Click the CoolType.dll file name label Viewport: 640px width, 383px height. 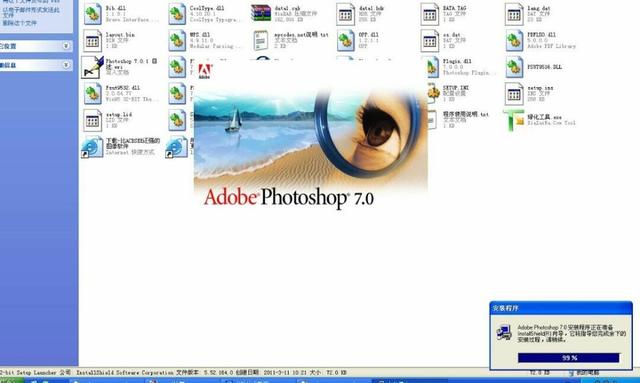point(207,8)
